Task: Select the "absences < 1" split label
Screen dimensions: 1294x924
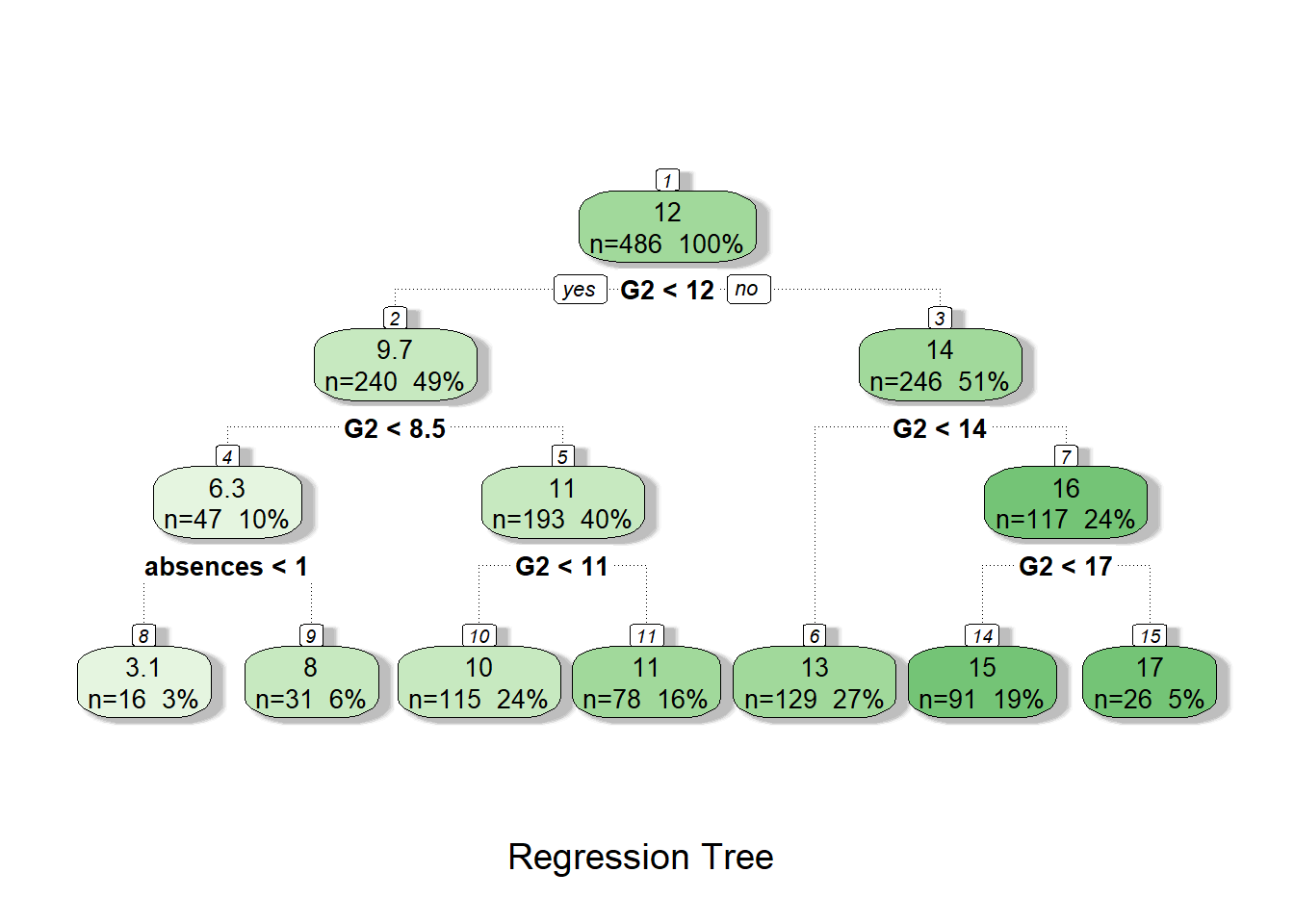Action: [226, 567]
